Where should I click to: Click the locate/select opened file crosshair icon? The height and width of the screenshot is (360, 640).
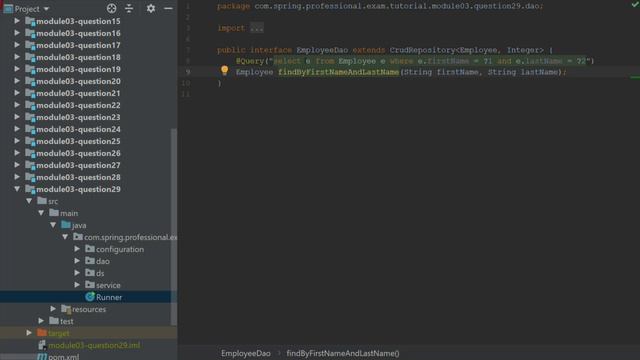click(x=111, y=9)
